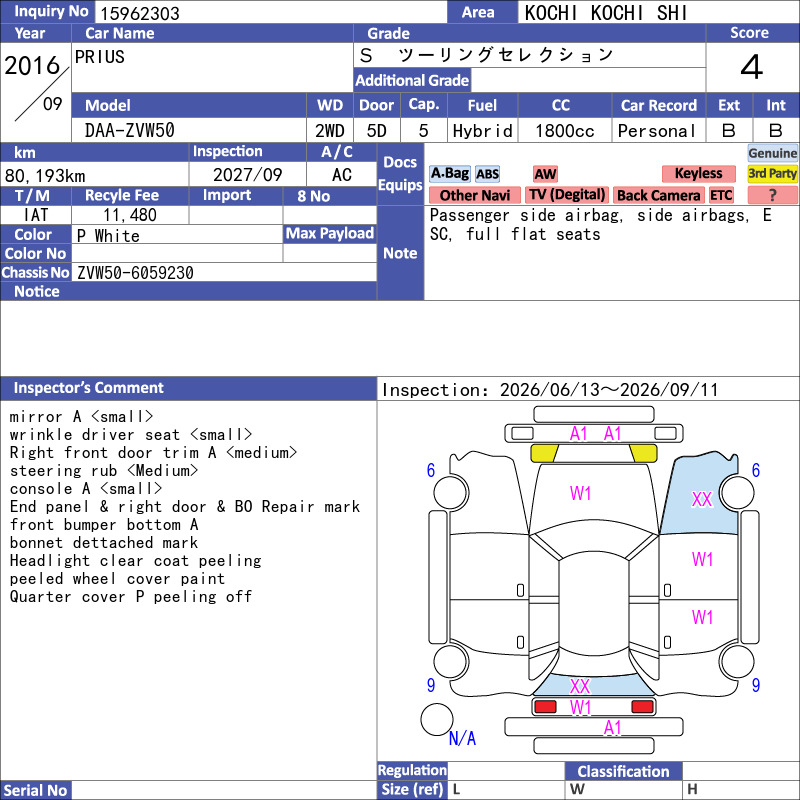
Task: Select the AW equipment badge
Action: coord(545,174)
